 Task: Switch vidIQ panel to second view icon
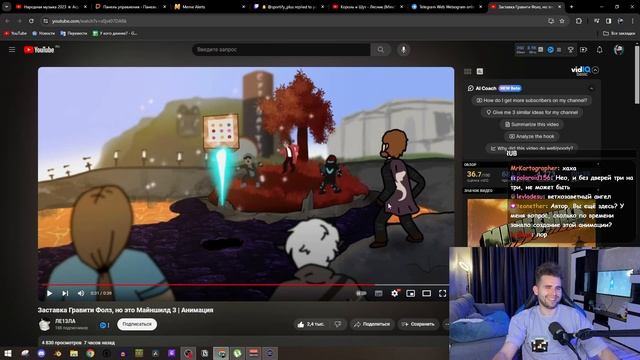click(x=480, y=71)
